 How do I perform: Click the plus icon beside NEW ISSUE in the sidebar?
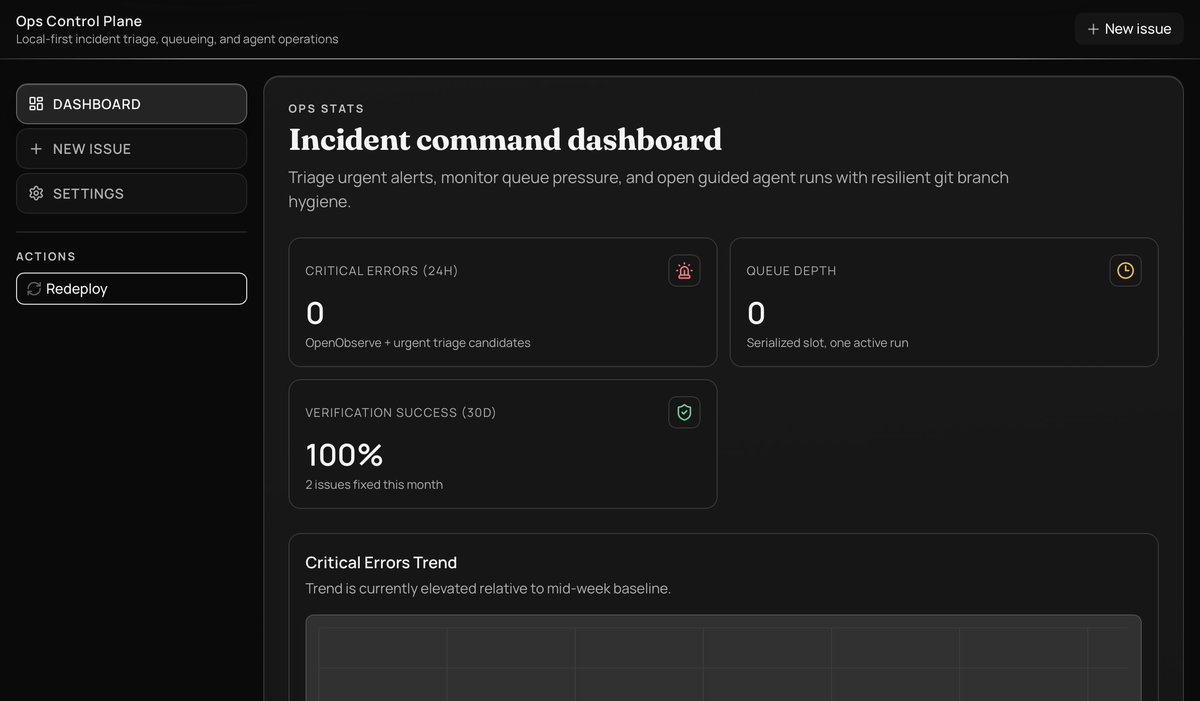36,149
